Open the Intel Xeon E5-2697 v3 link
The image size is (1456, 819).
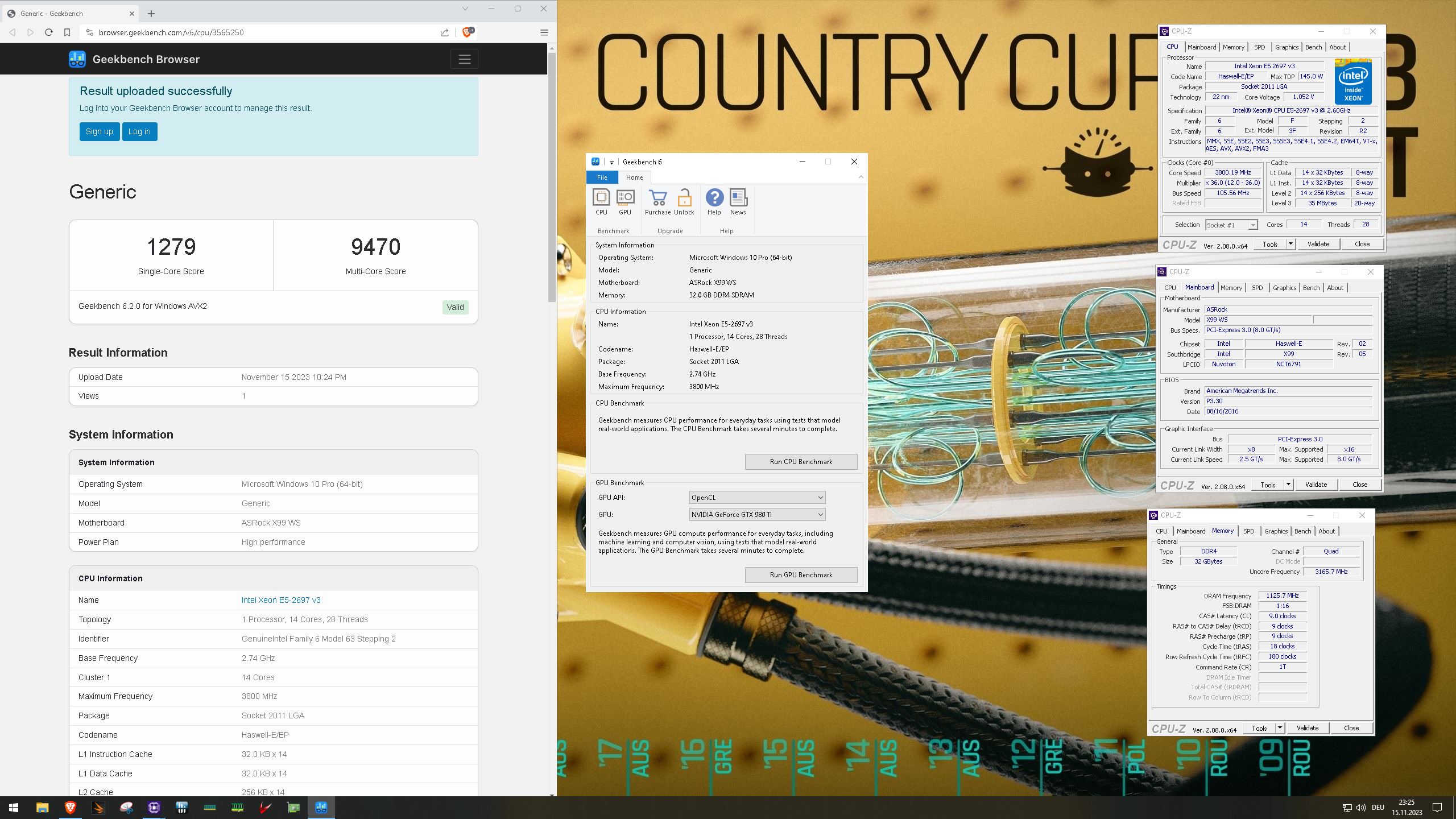(x=281, y=600)
